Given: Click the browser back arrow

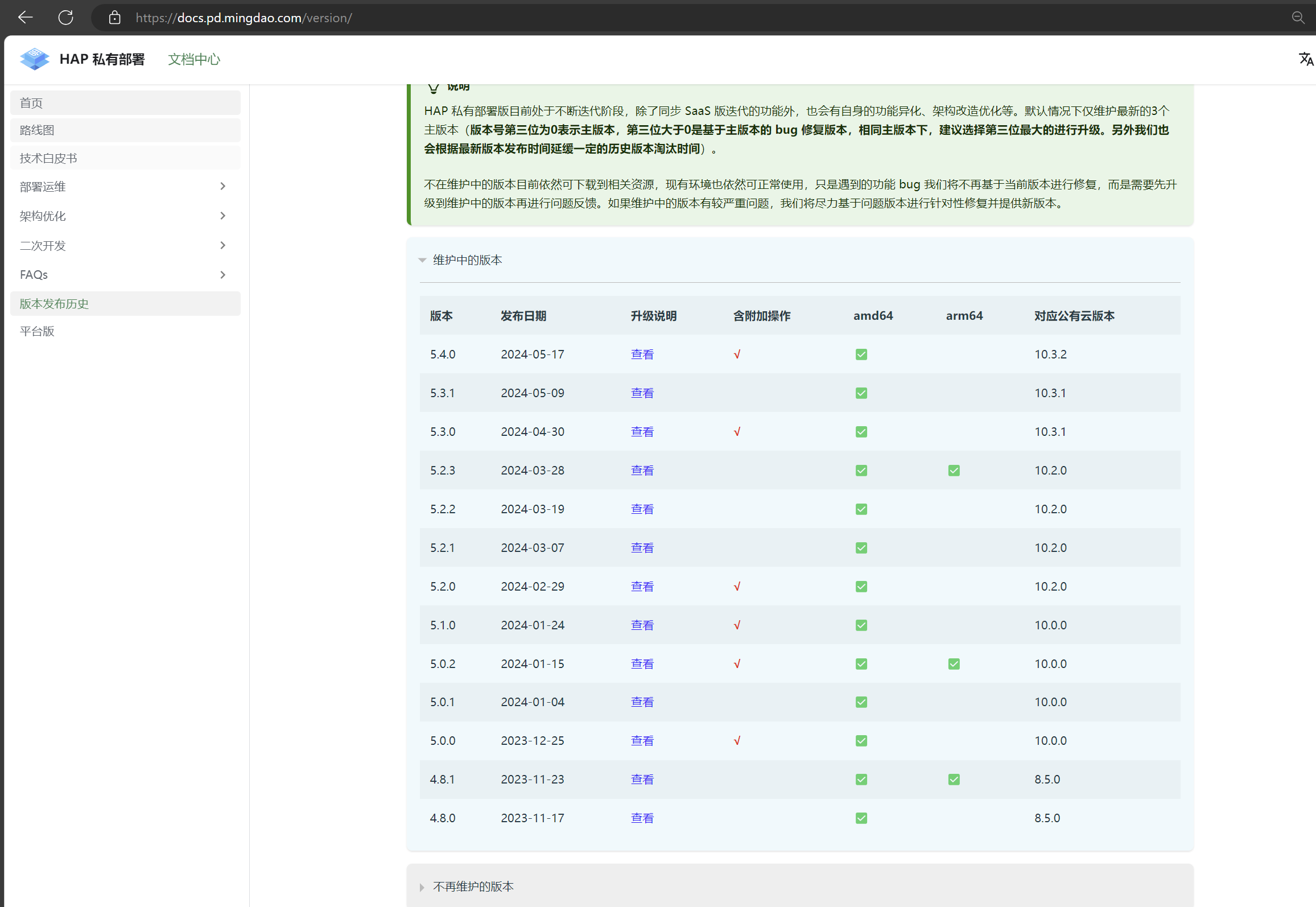Looking at the screenshot, I should (25, 18).
